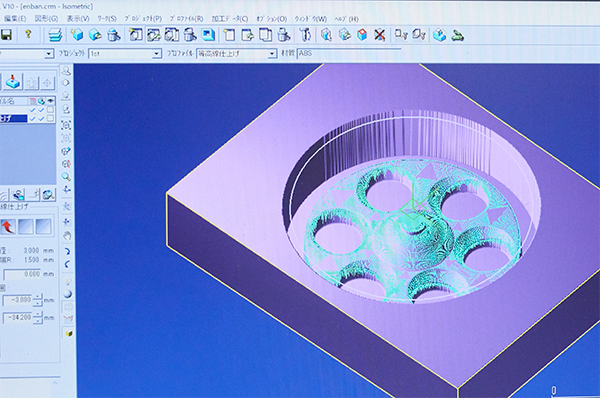600x398 pixels.
Task: Click the counter-clockwise rotate arrow icon
Action: click(67, 264)
